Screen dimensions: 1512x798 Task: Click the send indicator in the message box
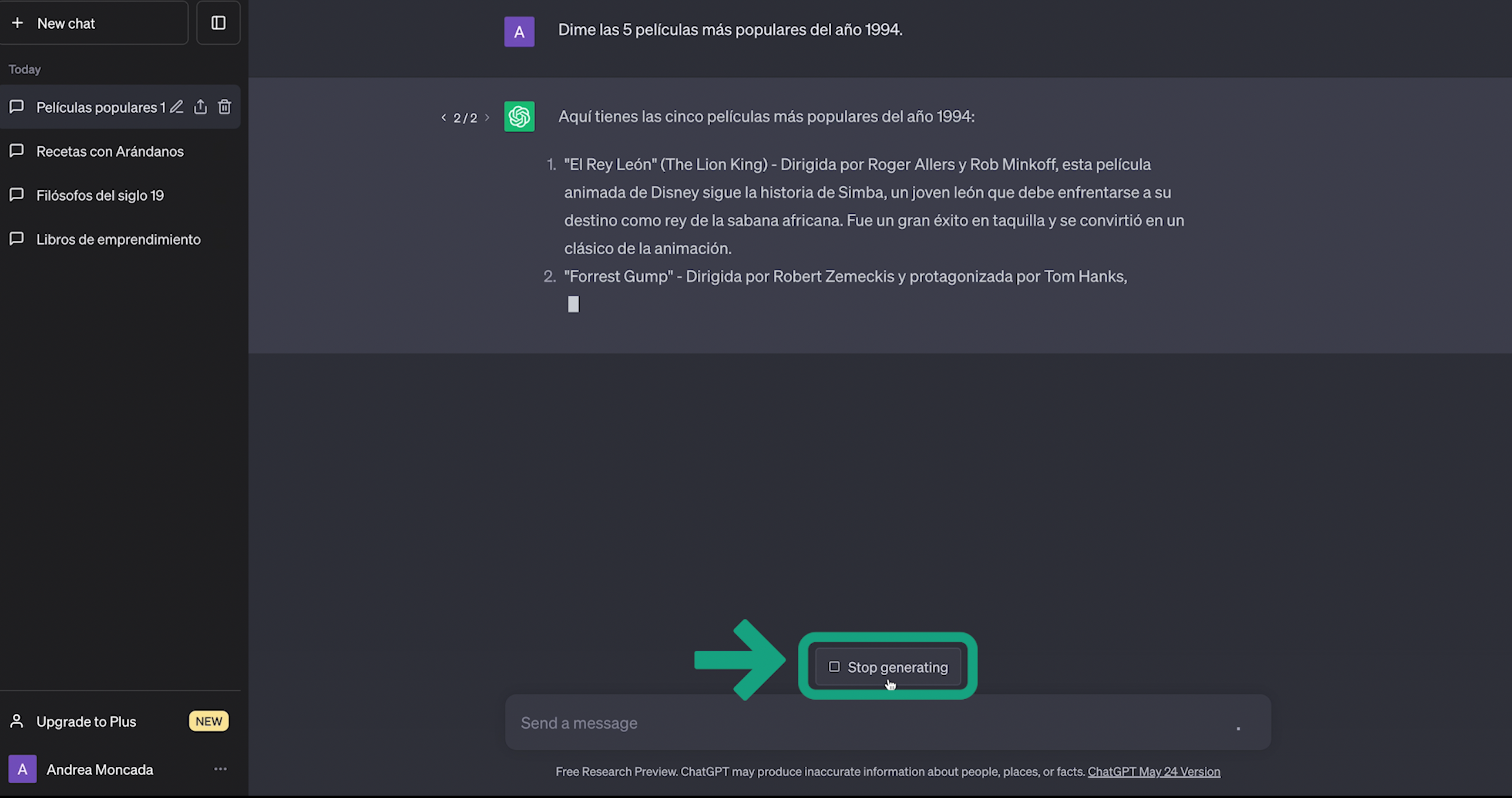(1238, 728)
